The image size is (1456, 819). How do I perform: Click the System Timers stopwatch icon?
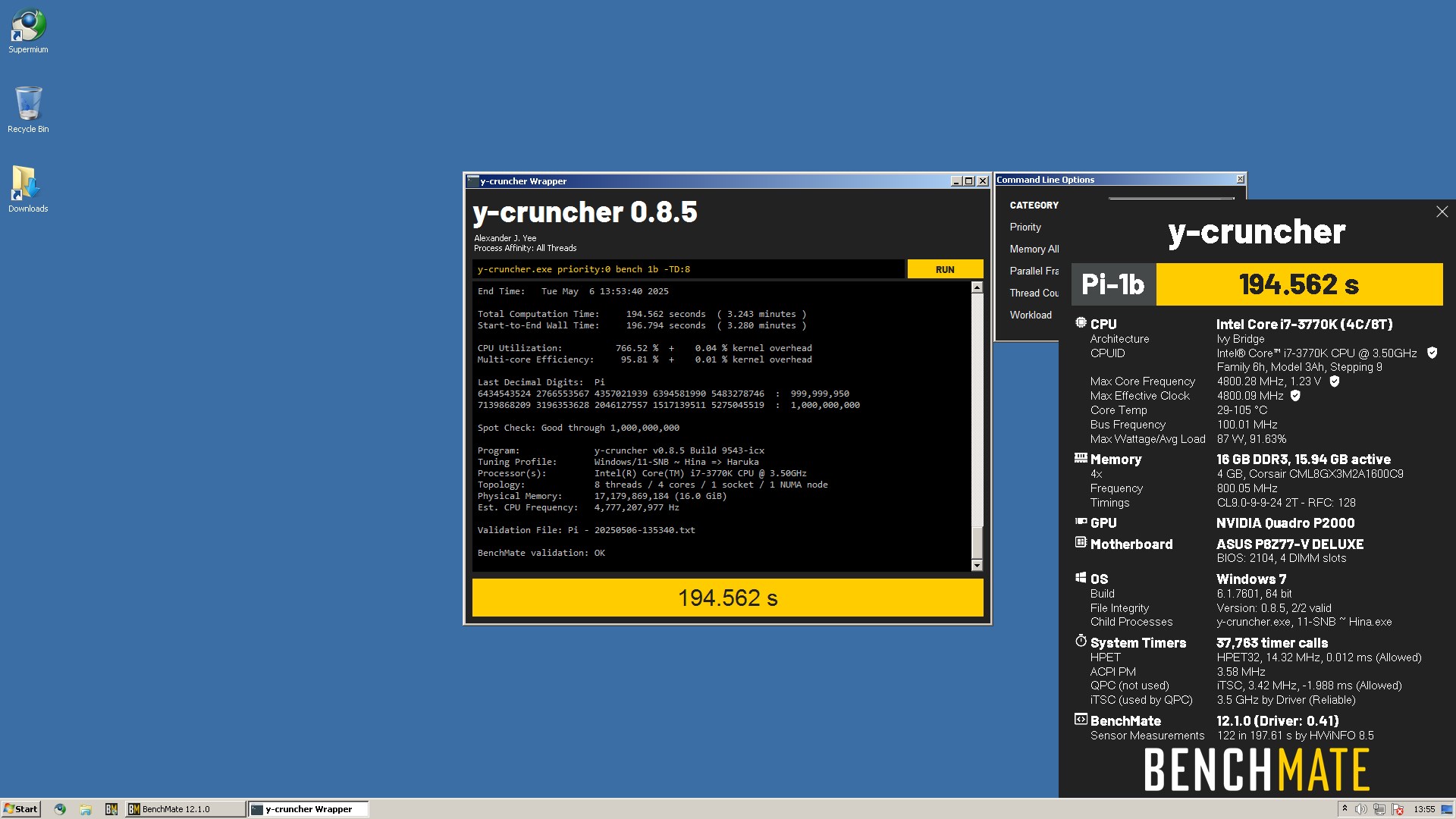(x=1081, y=641)
